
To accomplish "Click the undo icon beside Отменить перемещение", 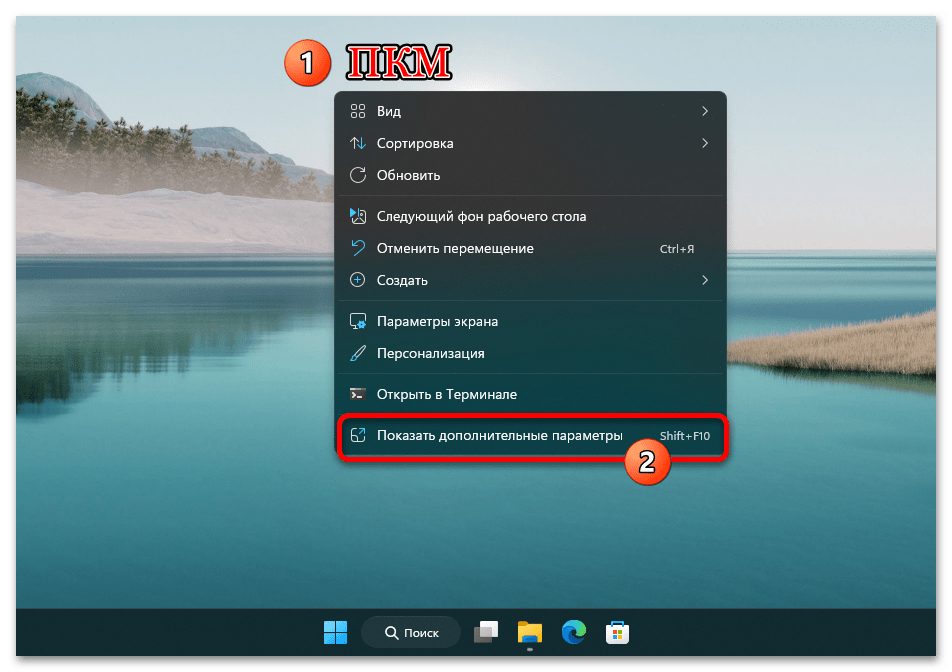I will (x=357, y=248).
